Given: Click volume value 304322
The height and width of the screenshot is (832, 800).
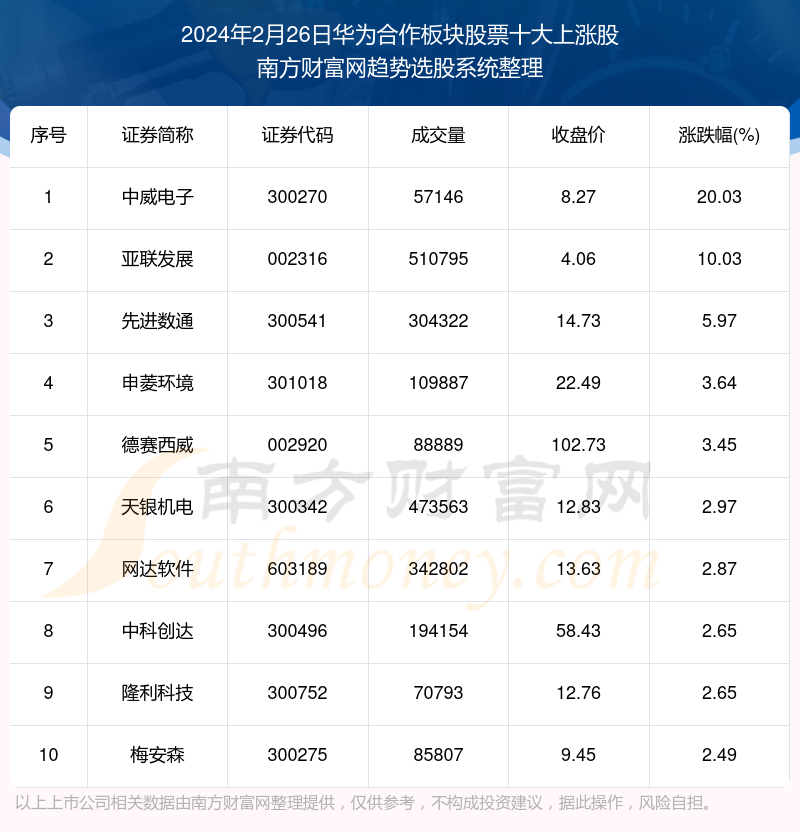Looking at the screenshot, I should (438, 321).
